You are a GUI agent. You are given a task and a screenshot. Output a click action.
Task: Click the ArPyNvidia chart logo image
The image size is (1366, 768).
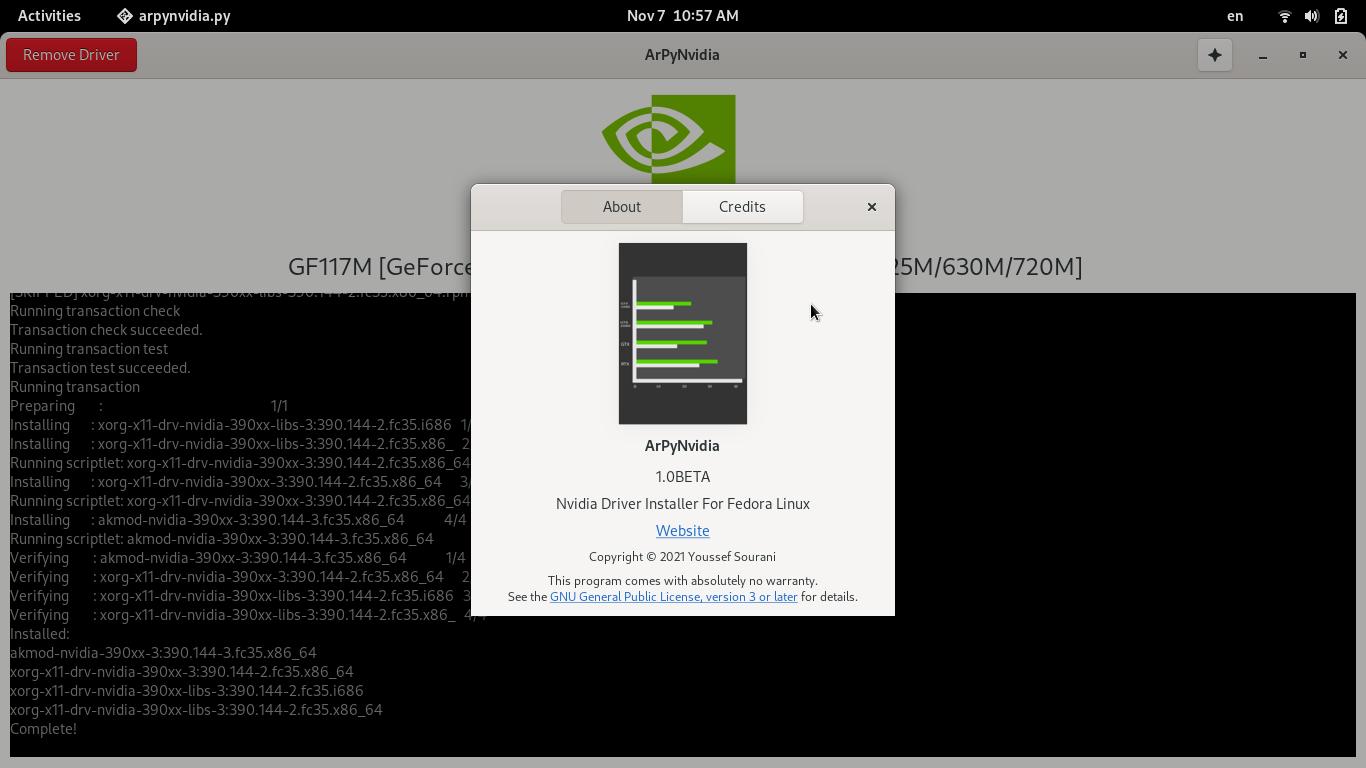coord(683,333)
